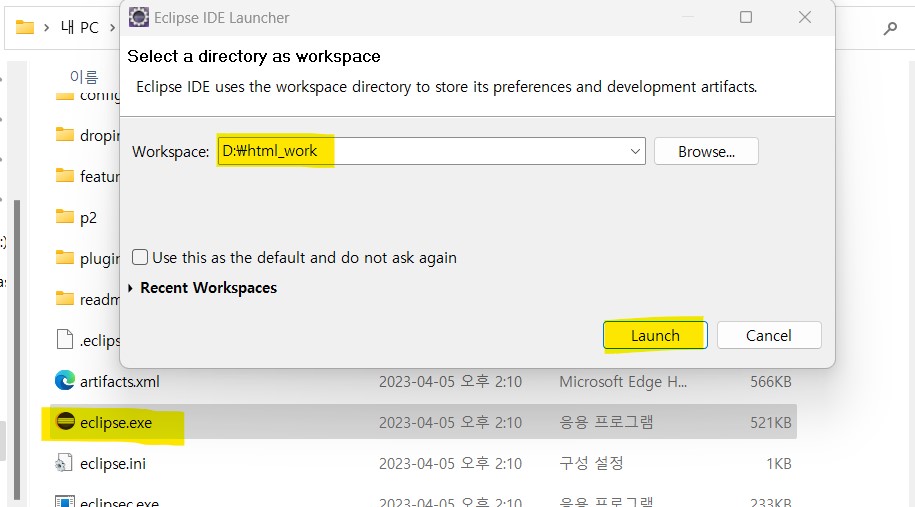Maximize the Eclipse IDE Launcher window
The height and width of the screenshot is (507, 915).
pyautogui.click(x=746, y=18)
